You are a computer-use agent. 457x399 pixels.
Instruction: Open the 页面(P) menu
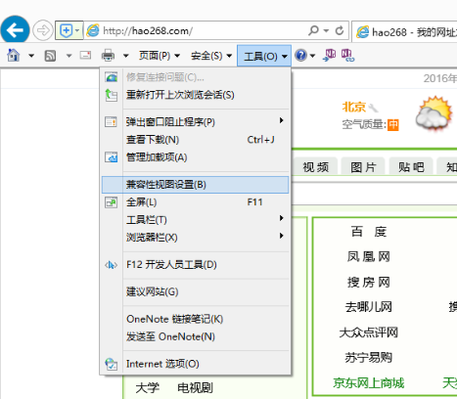point(159,56)
